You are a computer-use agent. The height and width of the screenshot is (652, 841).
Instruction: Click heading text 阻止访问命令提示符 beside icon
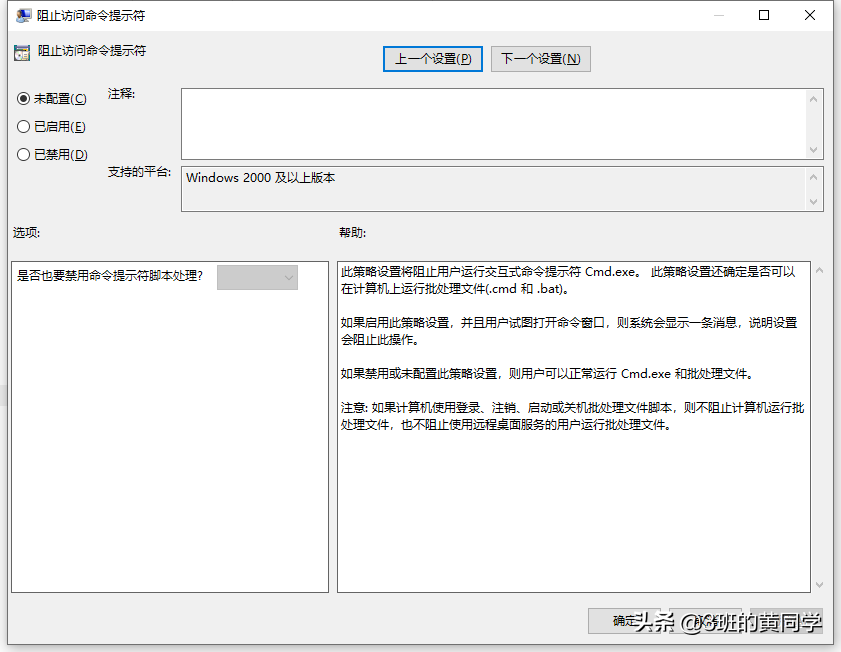[x=92, y=51]
